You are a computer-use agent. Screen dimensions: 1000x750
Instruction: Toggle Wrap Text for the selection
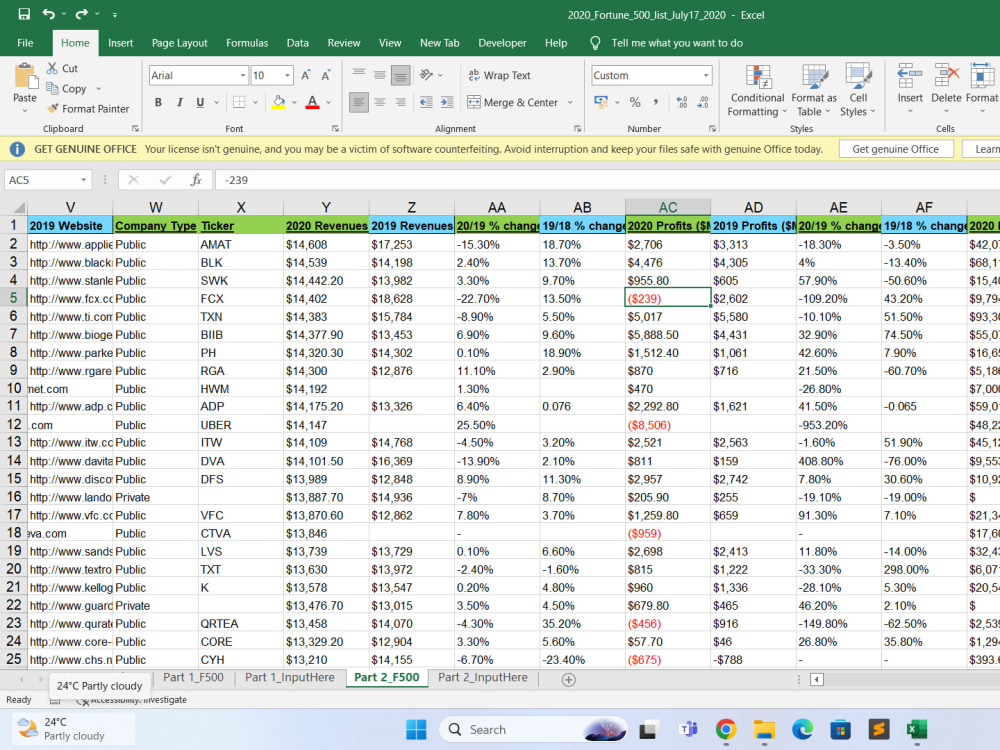(x=502, y=75)
